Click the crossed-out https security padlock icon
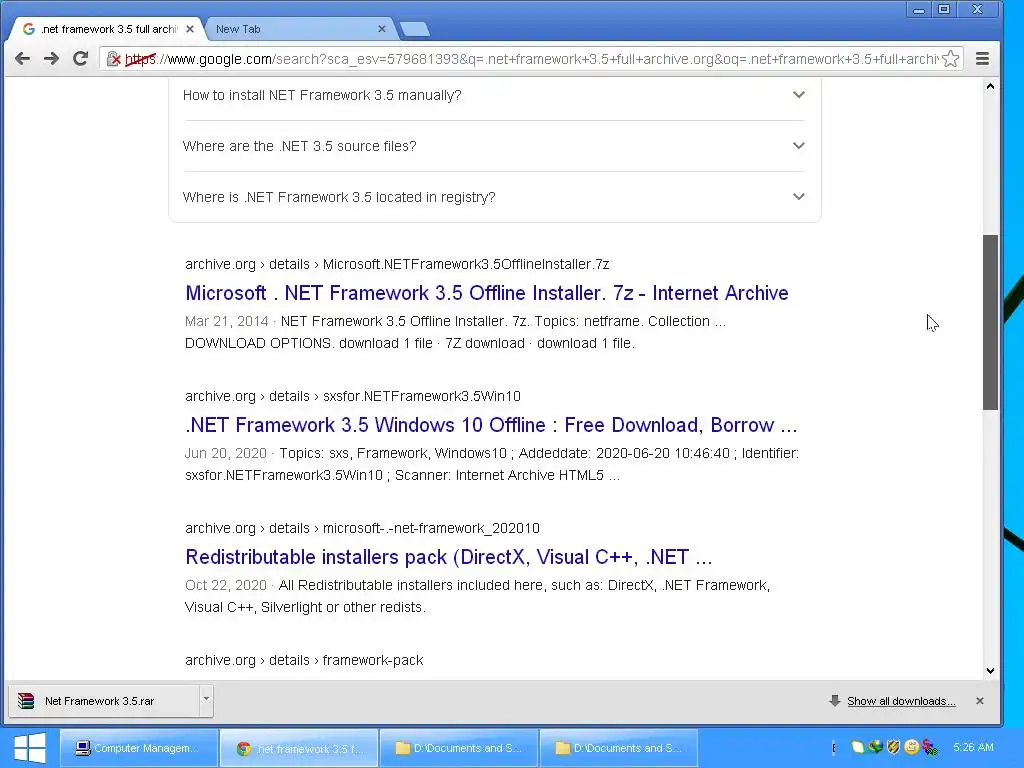 point(114,59)
